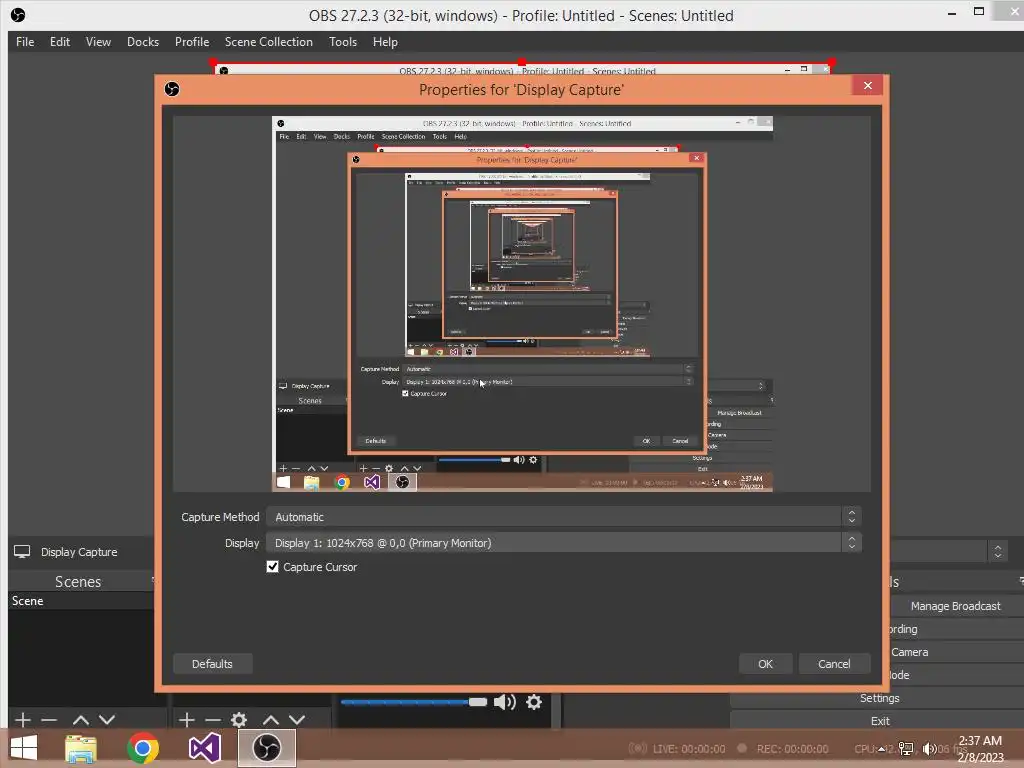This screenshot has height=768, width=1024.
Task: Move source up with arrow icon
Action: (x=271, y=720)
